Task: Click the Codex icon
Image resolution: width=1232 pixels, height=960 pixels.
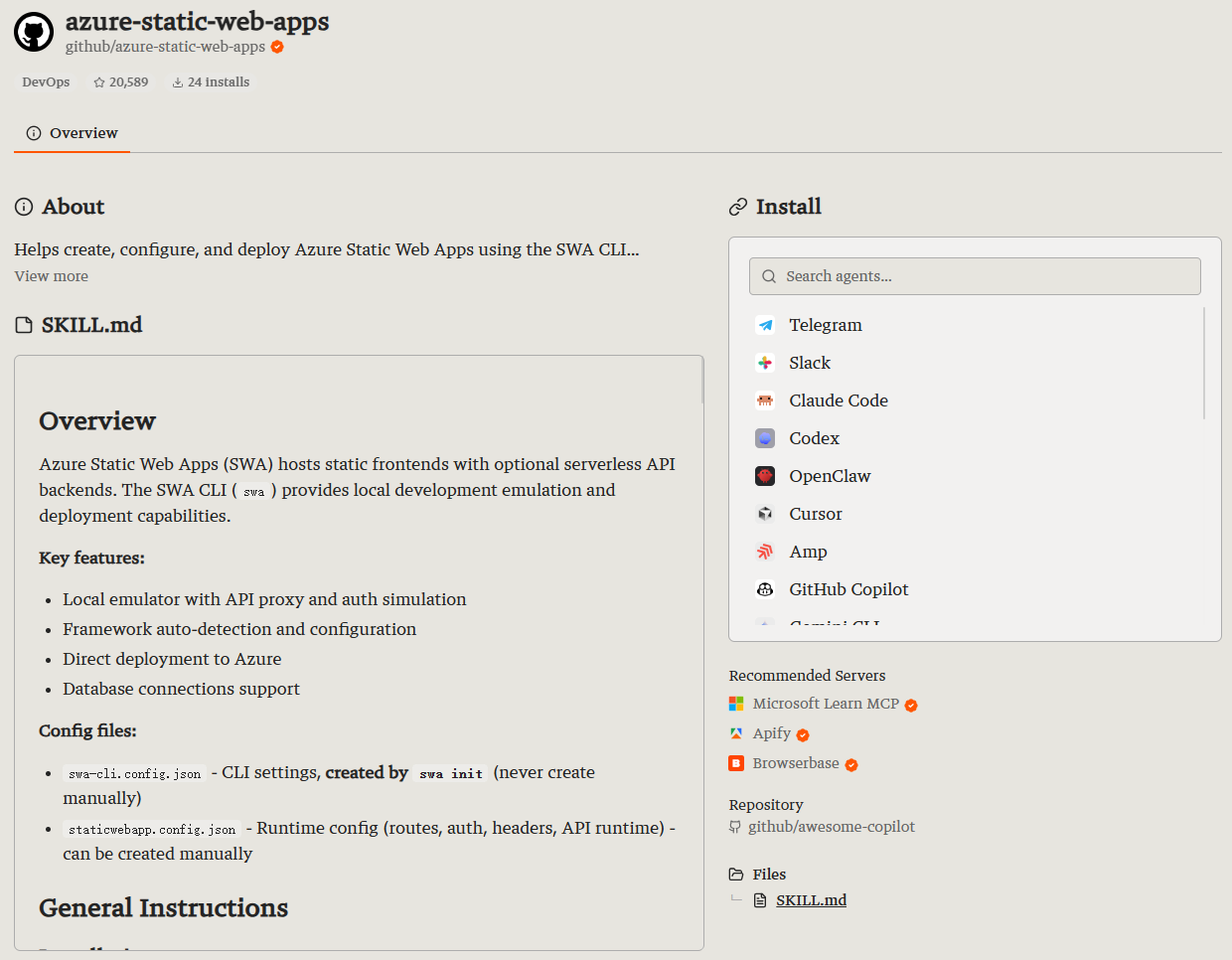Action: pos(765,438)
